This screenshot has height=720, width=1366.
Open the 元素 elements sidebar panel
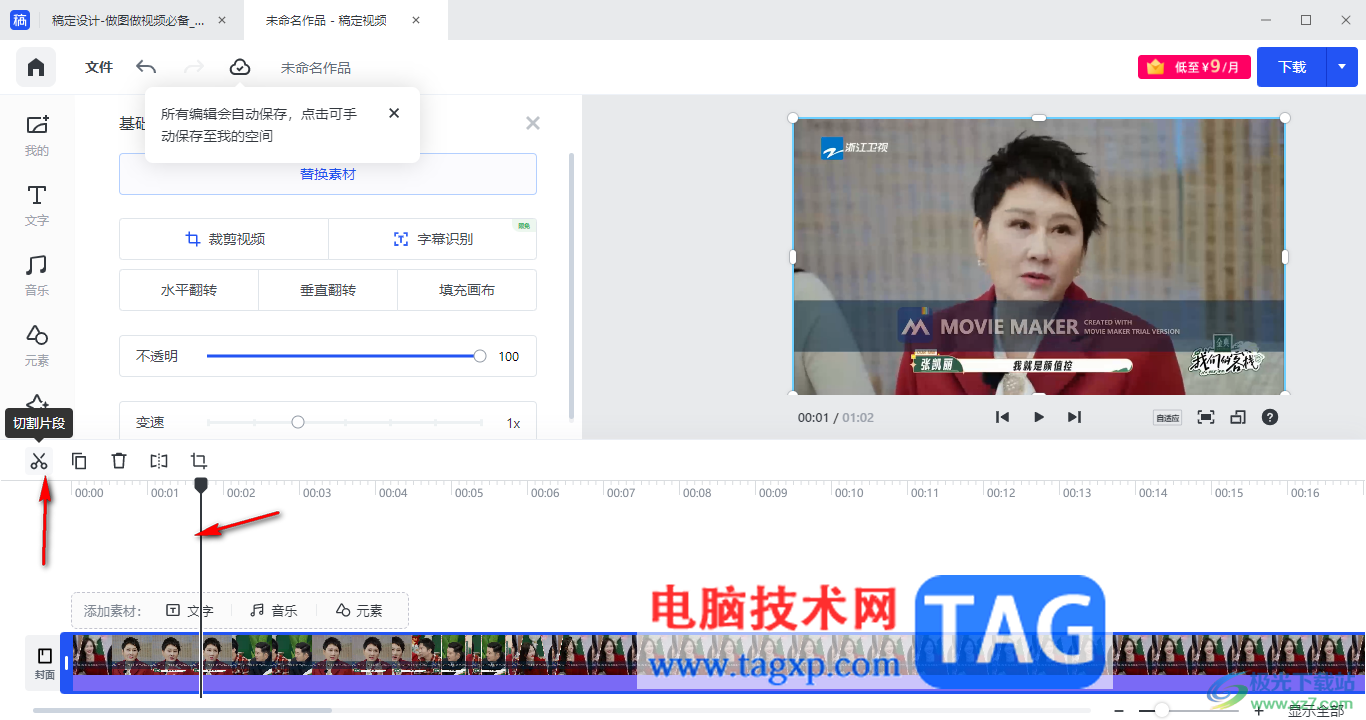coord(37,346)
